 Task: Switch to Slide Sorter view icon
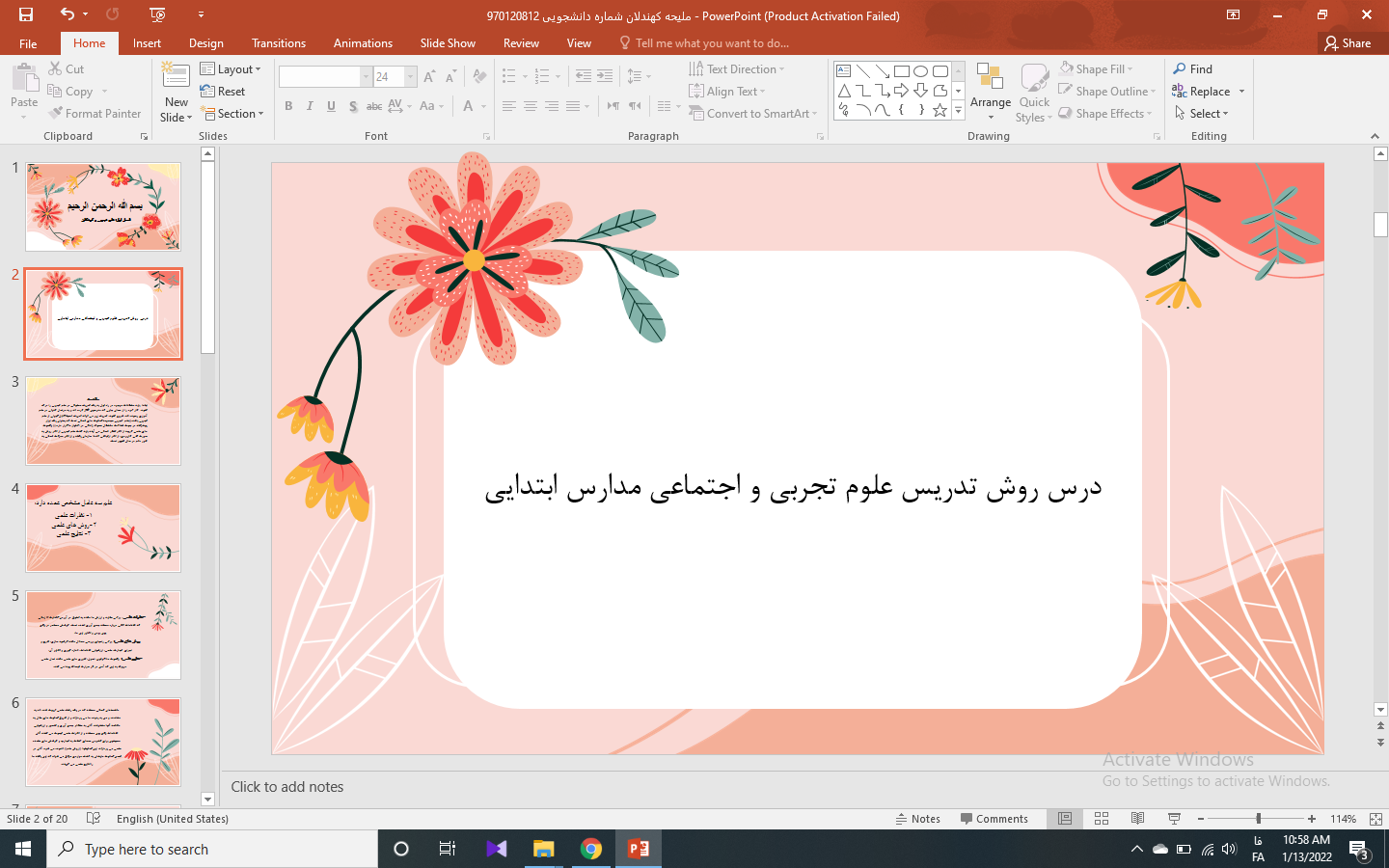(1102, 819)
